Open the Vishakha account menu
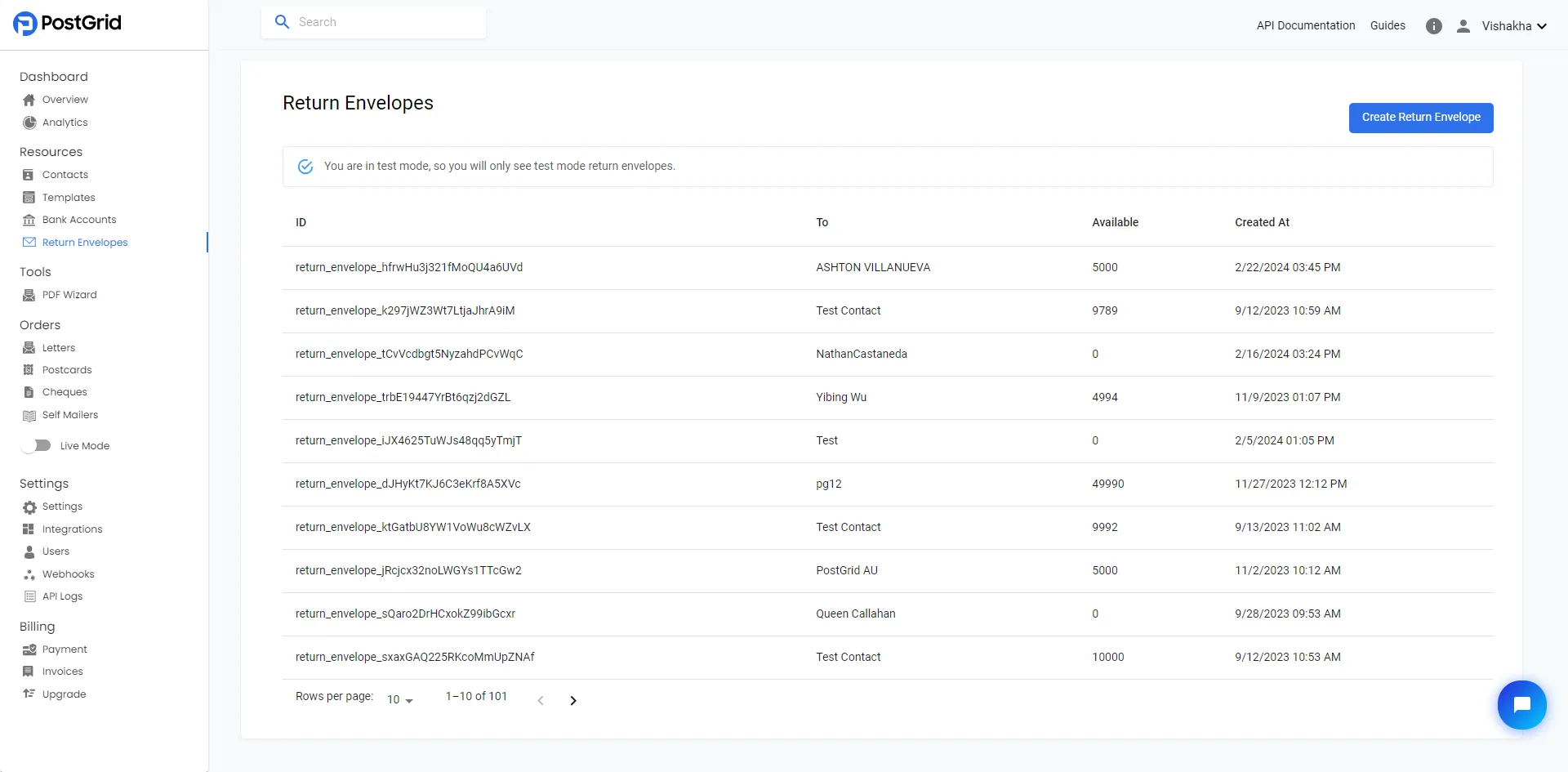Image resolution: width=1568 pixels, height=772 pixels. point(1513,25)
